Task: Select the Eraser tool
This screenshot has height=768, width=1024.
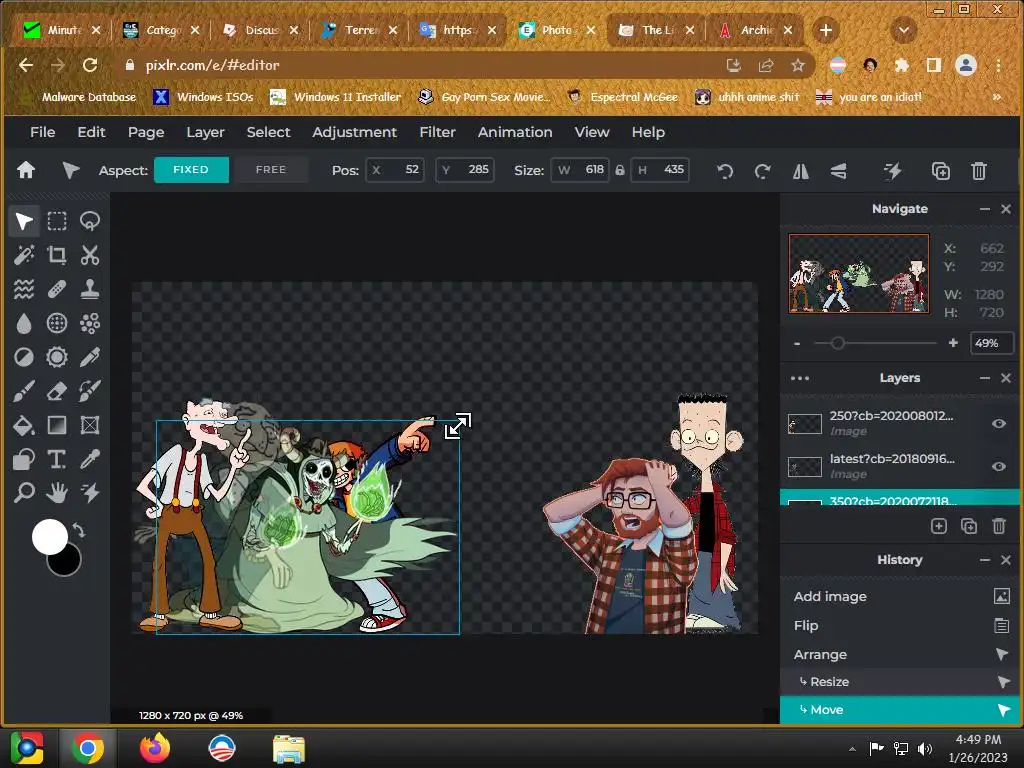Action: pos(57,391)
